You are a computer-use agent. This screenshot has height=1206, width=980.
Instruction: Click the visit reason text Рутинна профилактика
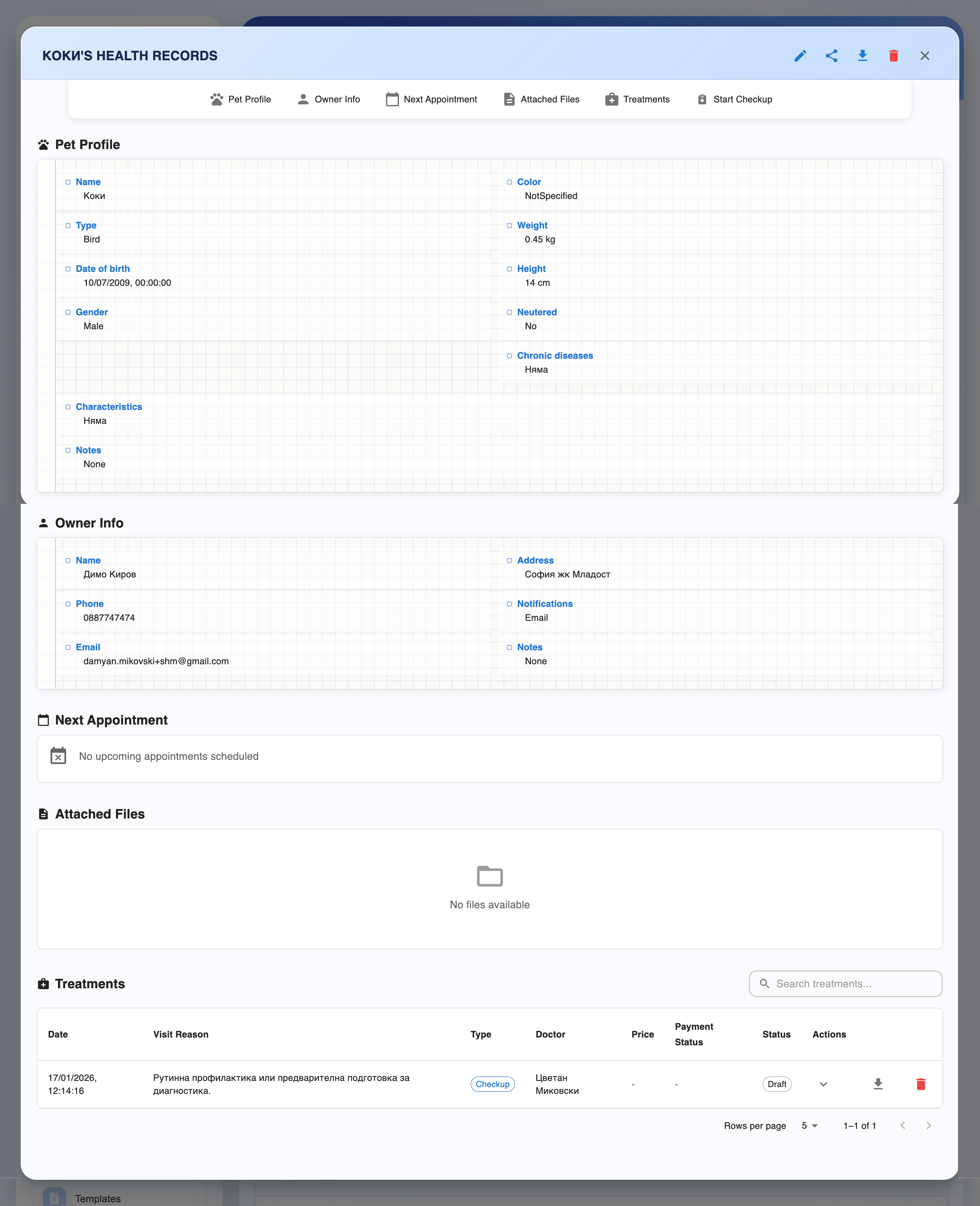(x=281, y=1084)
